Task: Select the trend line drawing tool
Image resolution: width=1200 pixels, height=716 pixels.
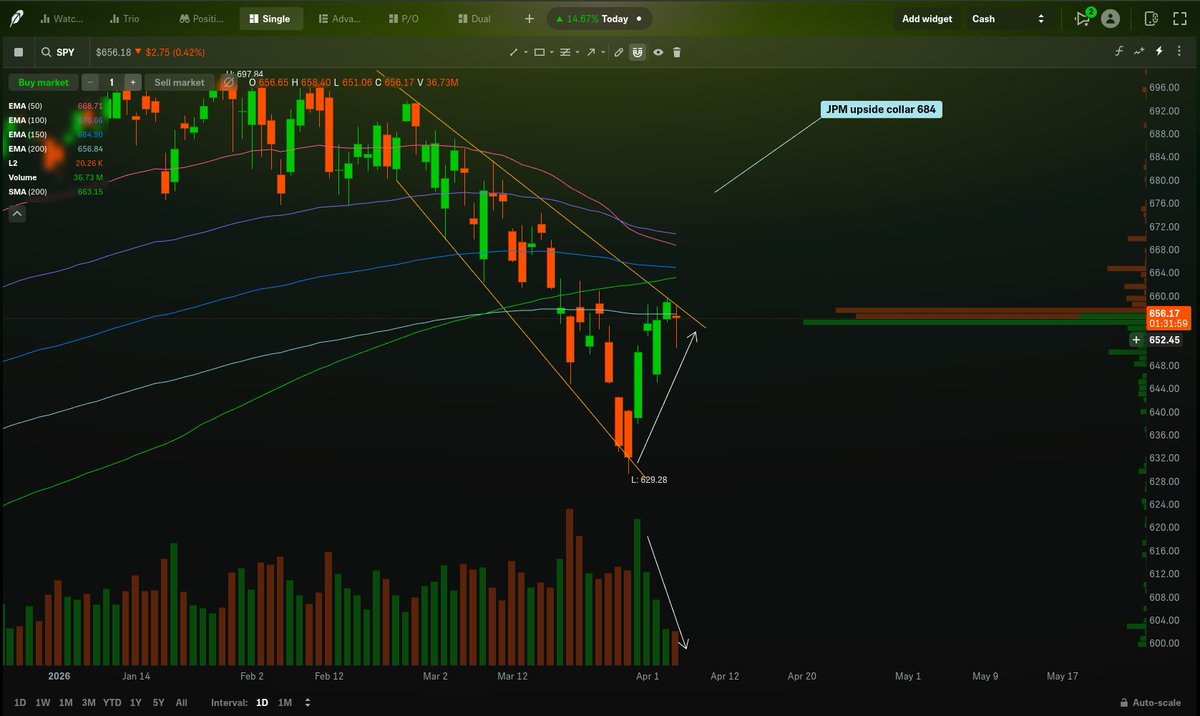Action: (x=514, y=52)
